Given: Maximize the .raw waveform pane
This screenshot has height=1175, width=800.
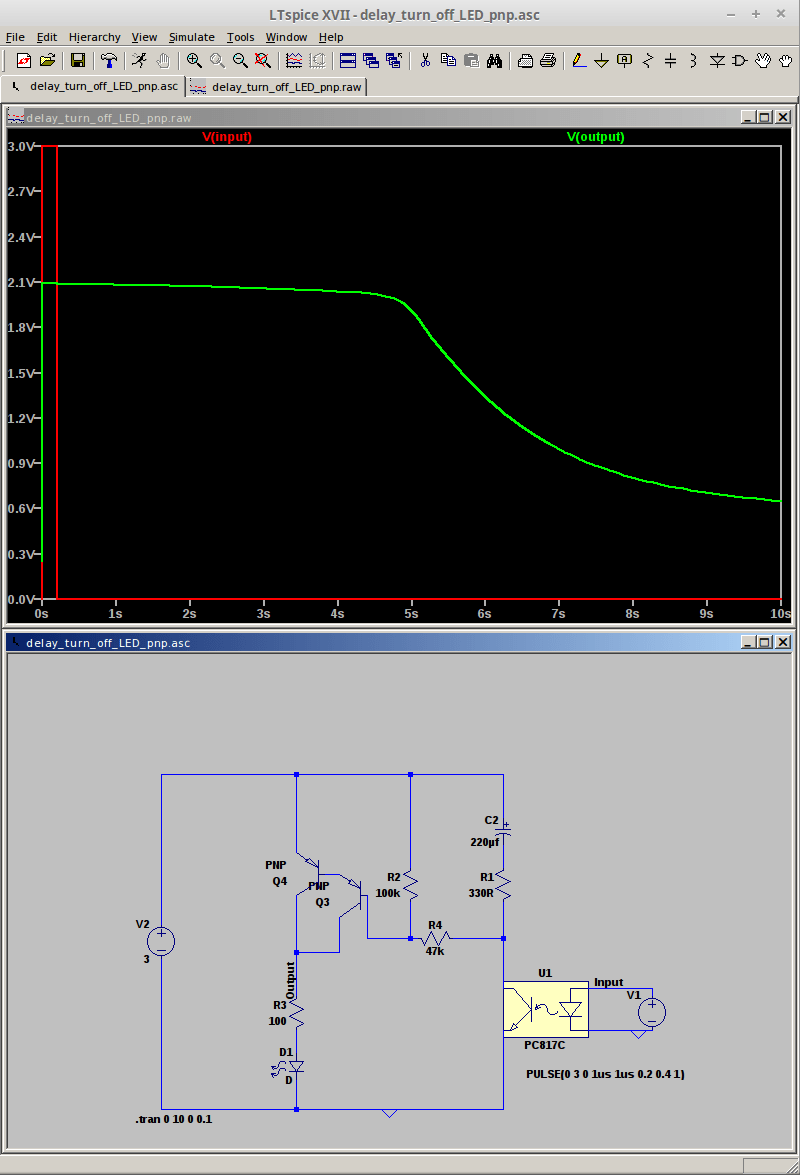Looking at the screenshot, I should click(x=765, y=117).
